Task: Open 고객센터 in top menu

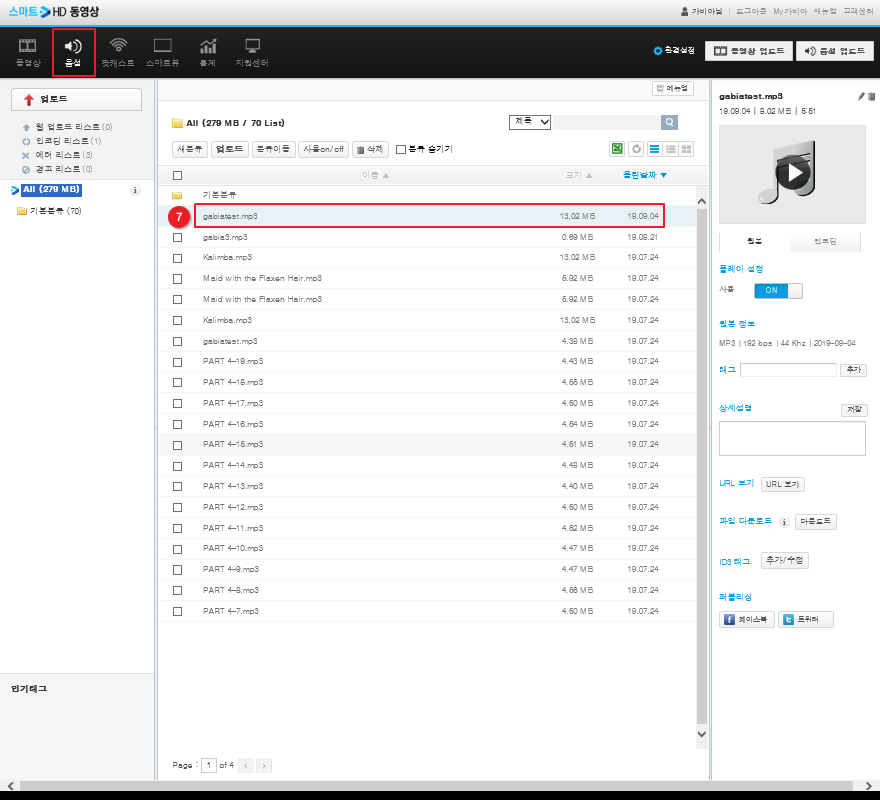Action: point(858,11)
